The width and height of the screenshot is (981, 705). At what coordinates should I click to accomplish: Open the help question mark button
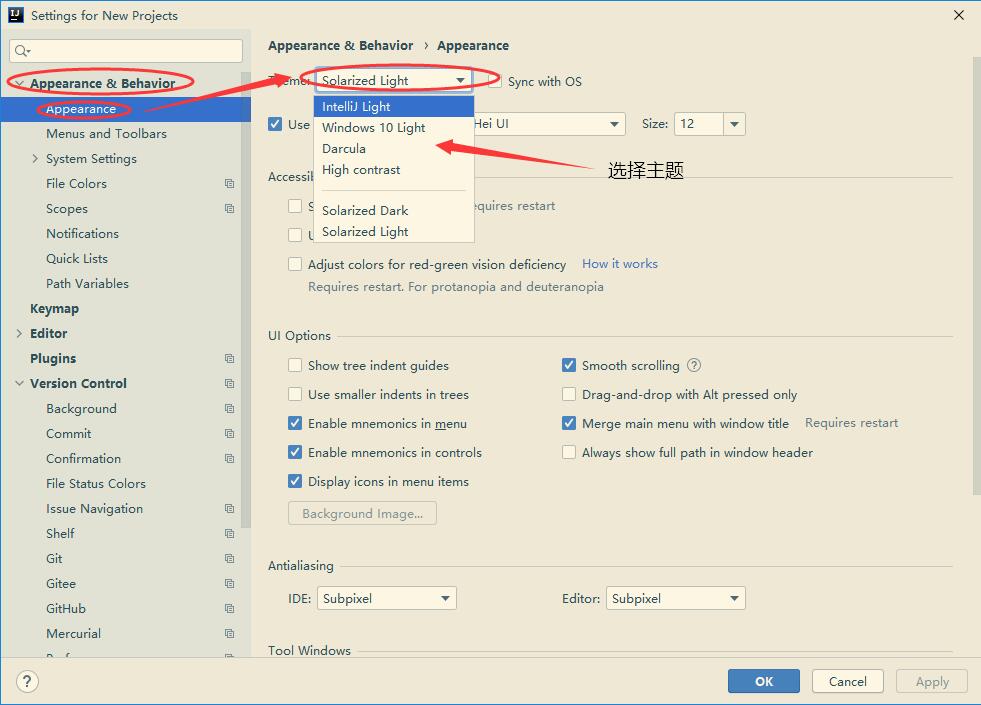point(27,682)
